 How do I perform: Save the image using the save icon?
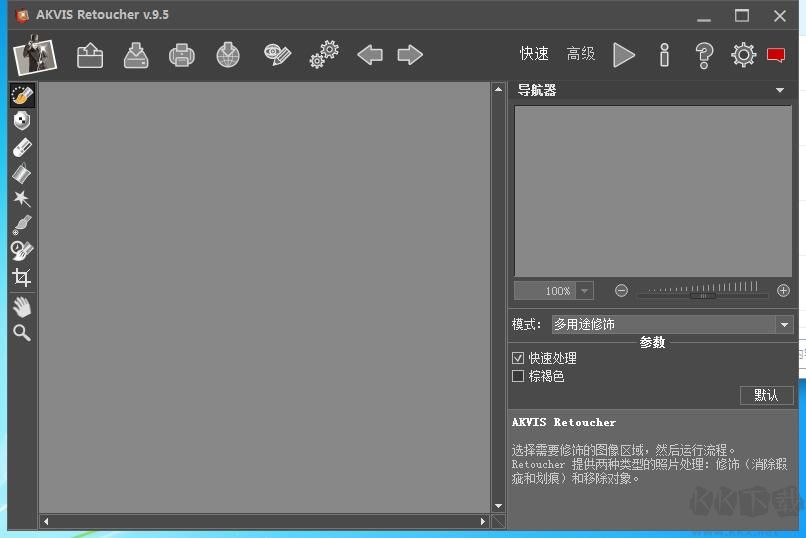(136, 55)
